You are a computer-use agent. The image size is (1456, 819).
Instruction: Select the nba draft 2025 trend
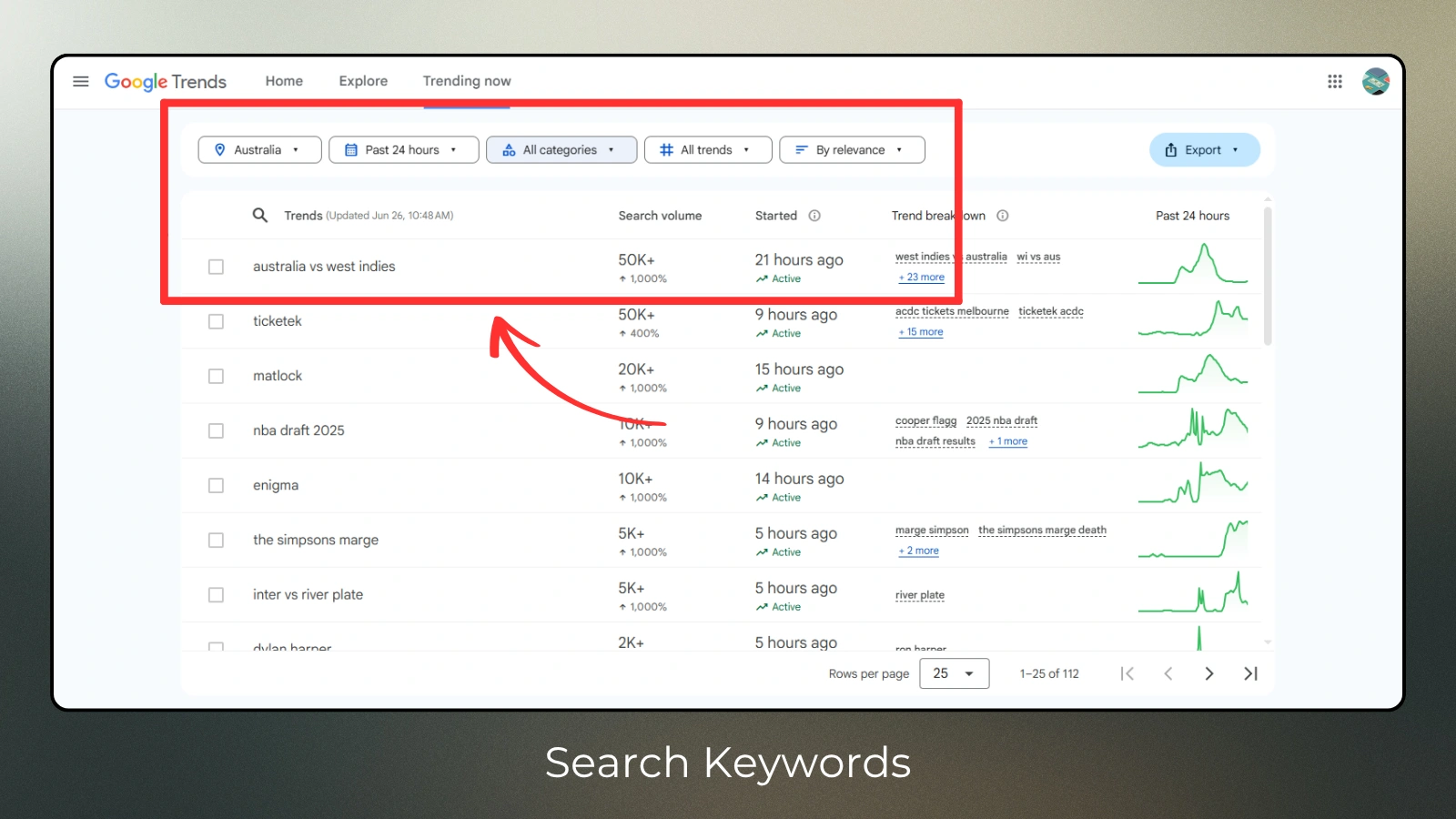[x=298, y=430]
